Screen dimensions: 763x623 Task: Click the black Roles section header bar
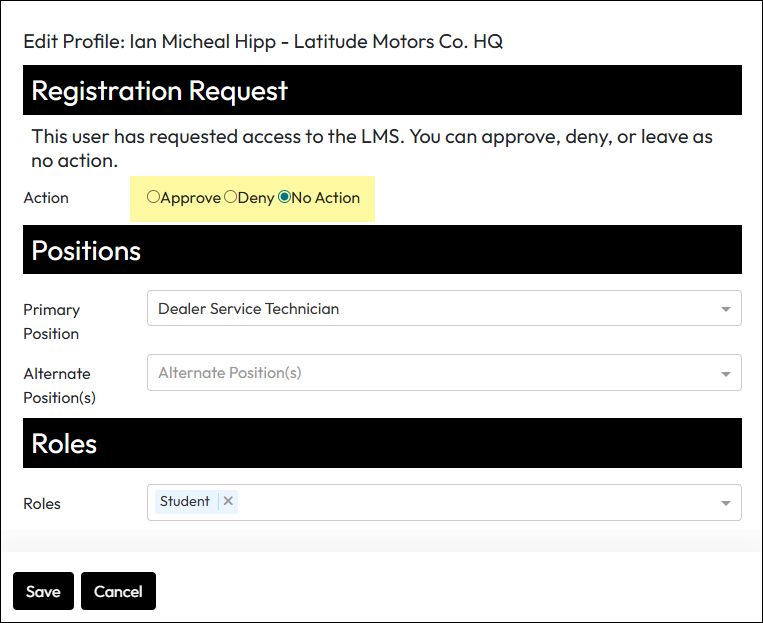(x=382, y=443)
